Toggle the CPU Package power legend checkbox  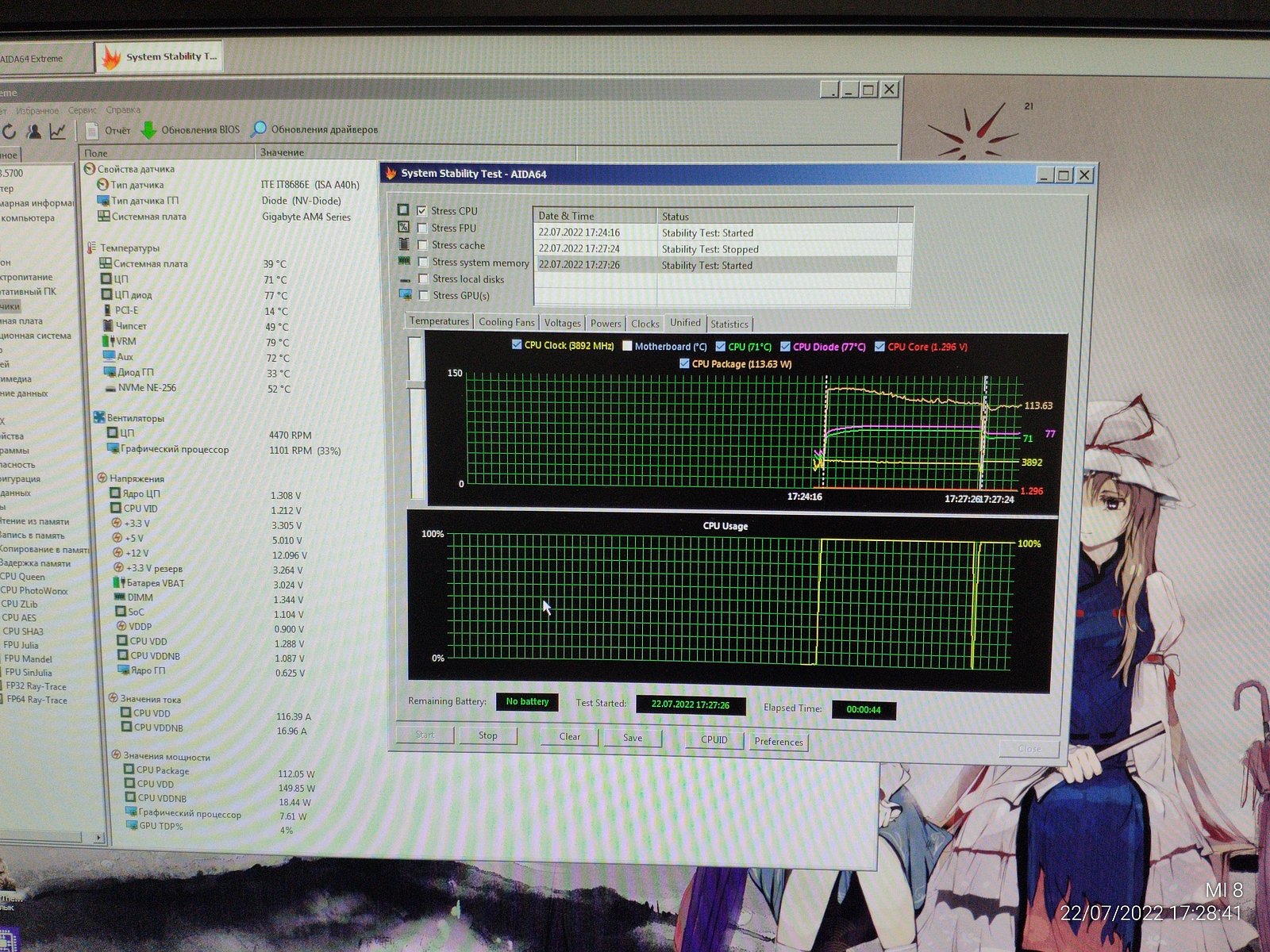click(x=684, y=363)
